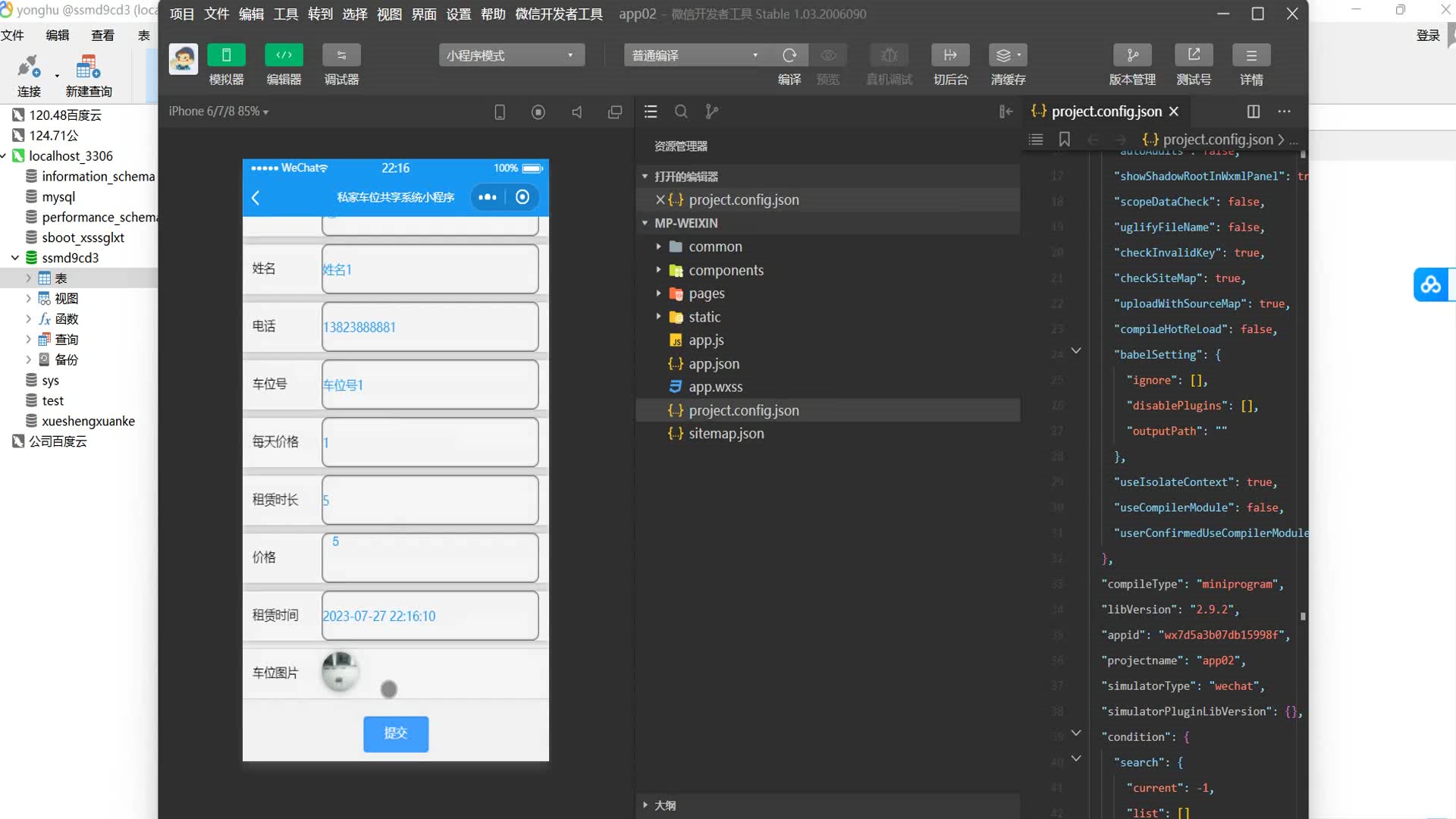The width and height of the screenshot is (1456, 819).
Task: Click the 车位图片 thumbnail image
Action: tap(339, 671)
